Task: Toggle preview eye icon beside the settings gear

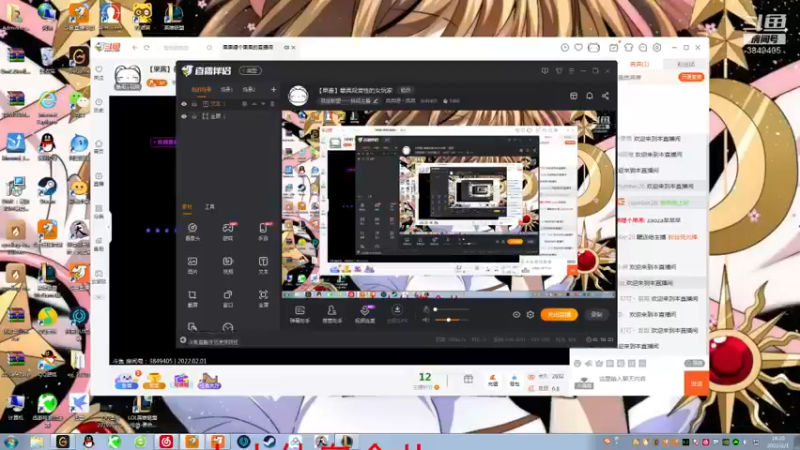Action: point(516,315)
